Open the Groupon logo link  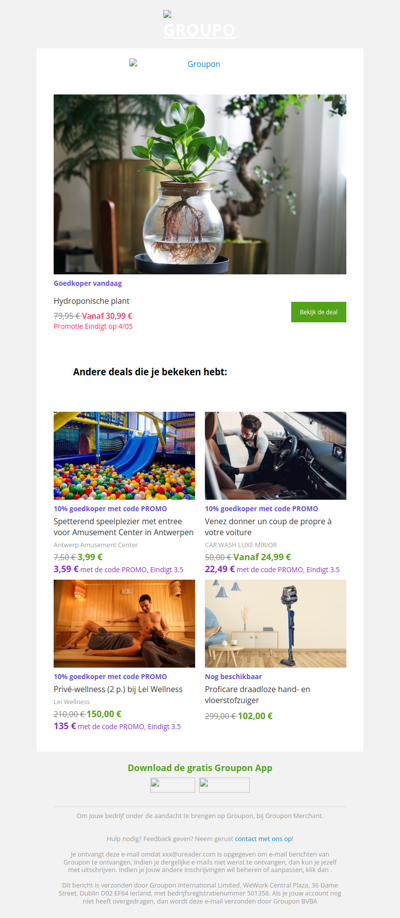click(x=175, y=64)
